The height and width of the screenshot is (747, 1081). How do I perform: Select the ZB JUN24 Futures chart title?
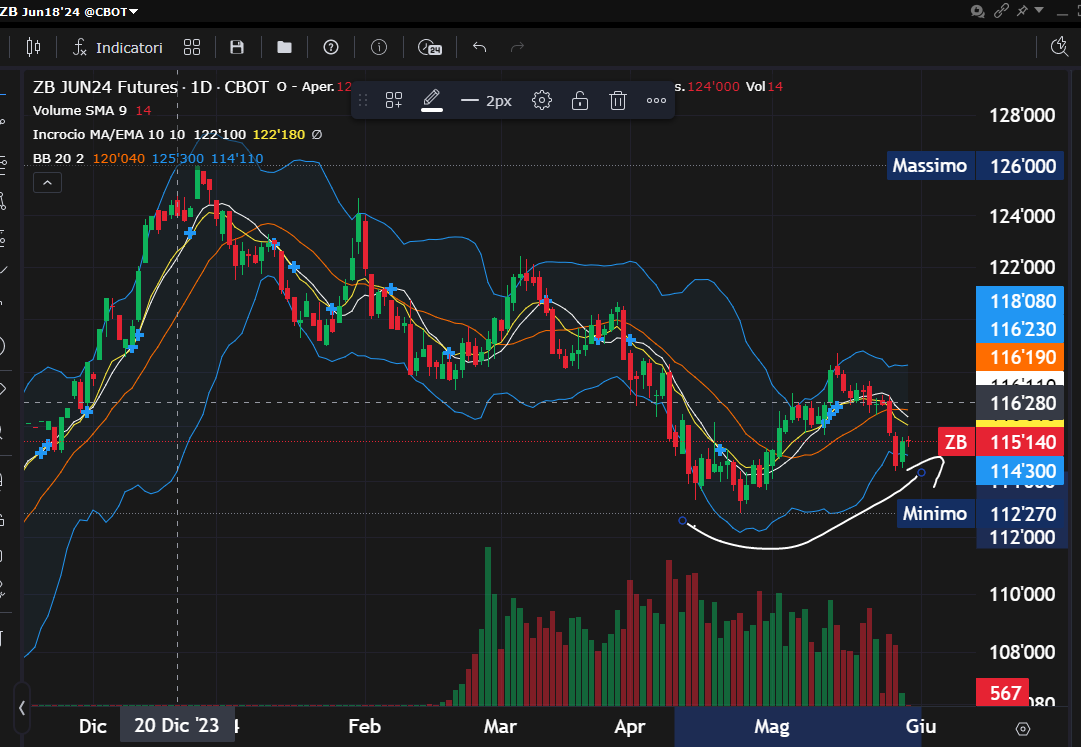tap(150, 88)
